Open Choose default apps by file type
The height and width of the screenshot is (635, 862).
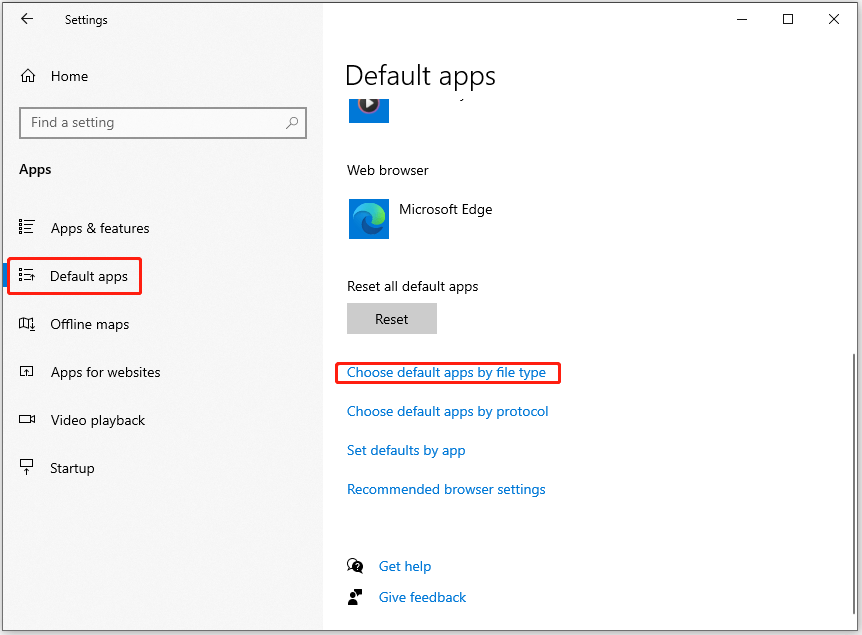point(446,373)
